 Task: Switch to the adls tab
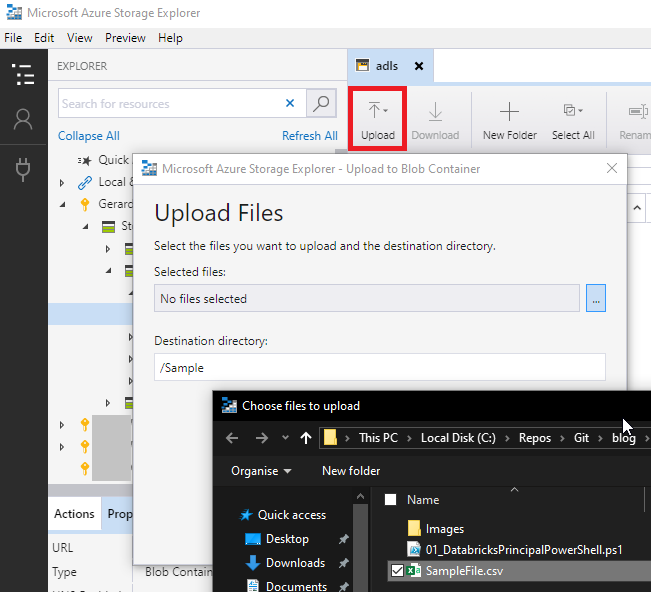pyautogui.click(x=387, y=66)
